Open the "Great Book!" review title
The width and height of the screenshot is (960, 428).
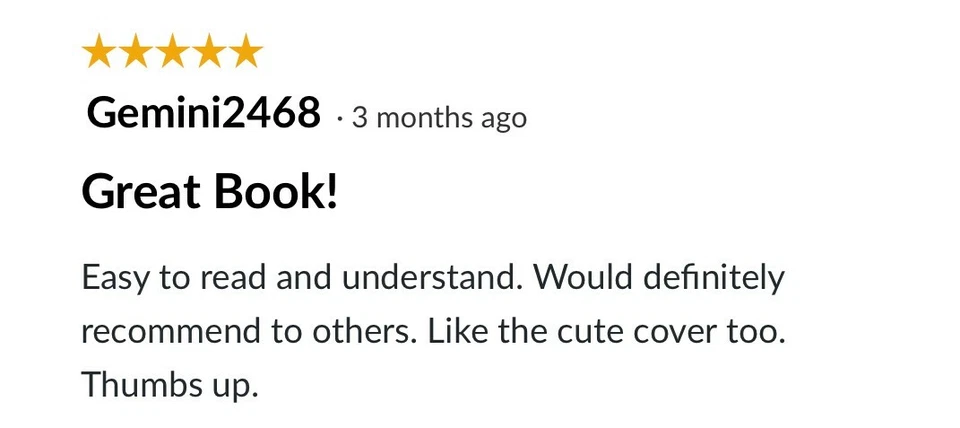click(x=209, y=192)
